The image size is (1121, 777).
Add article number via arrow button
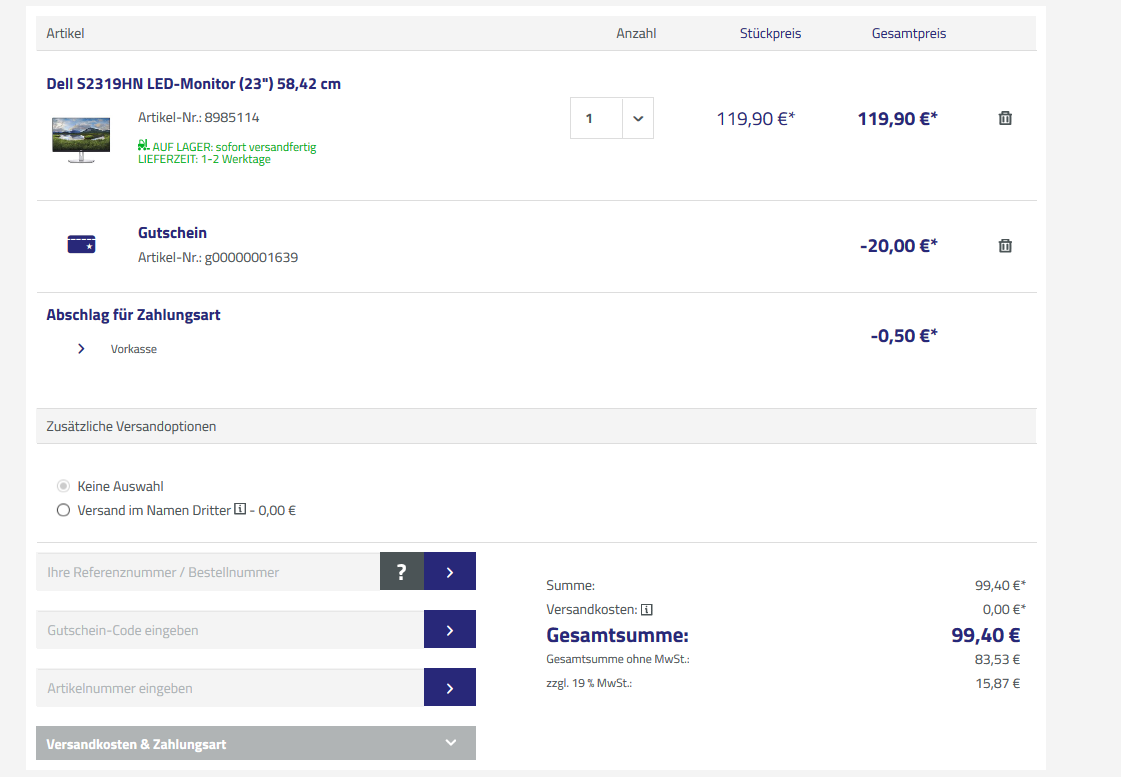pos(449,688)
